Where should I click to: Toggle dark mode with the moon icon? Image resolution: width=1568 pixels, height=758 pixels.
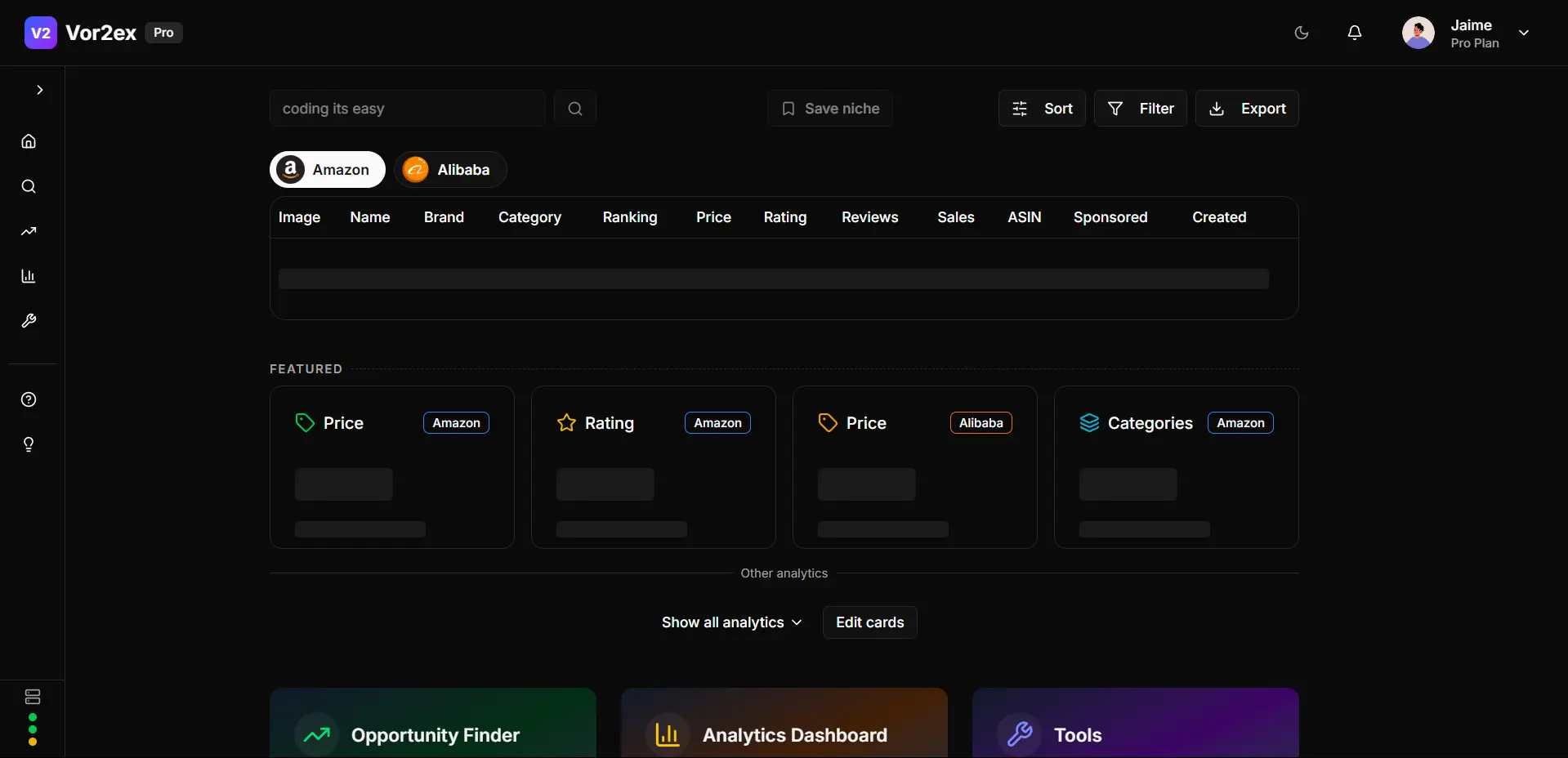point(1302,33)
